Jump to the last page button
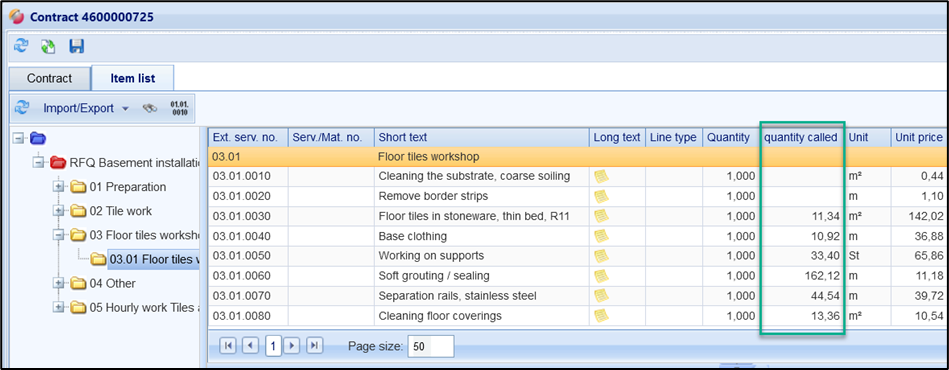 (314, 346)
